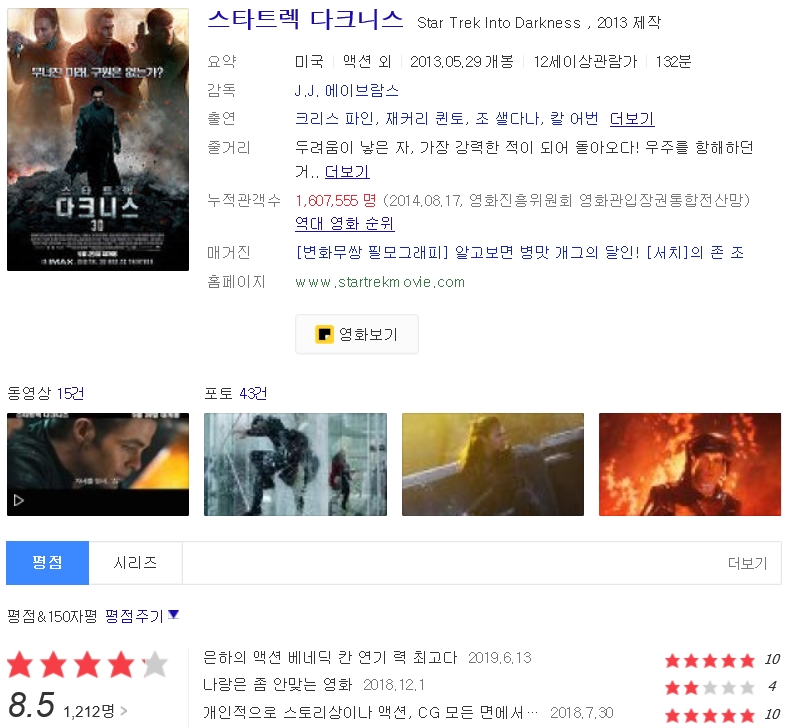Viewport: 791px width, 728px height.
Task: Expand the cast list with 더보기
Action: point(632,119)
